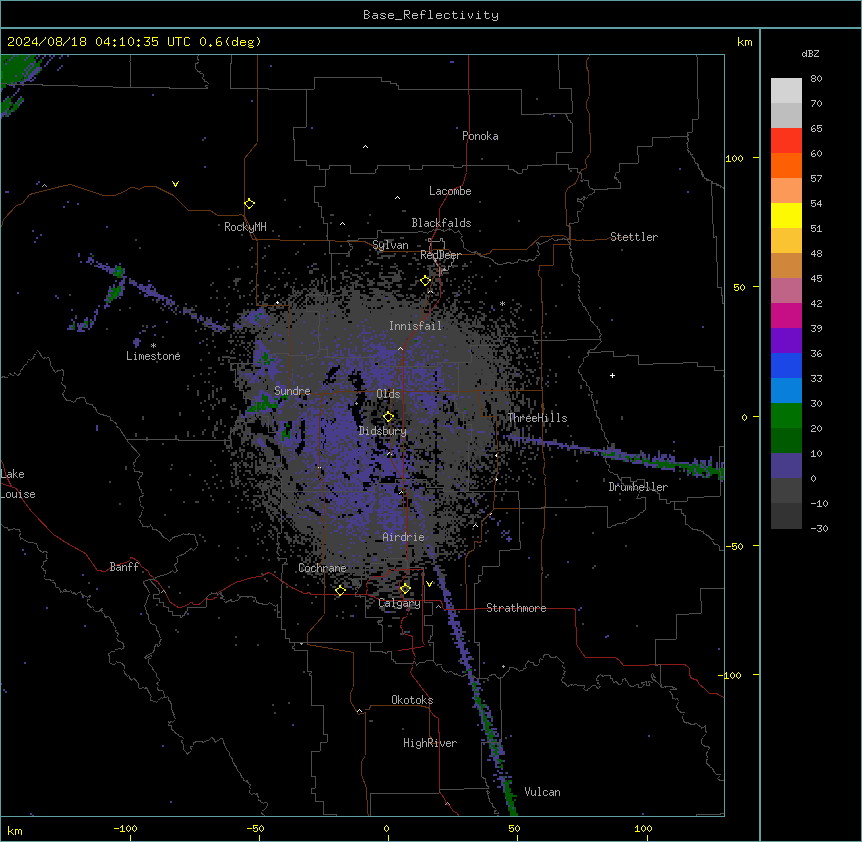Viewport: 862px width, 842px height.
Task: Click the Sundre town label
Action: point(292,391)
